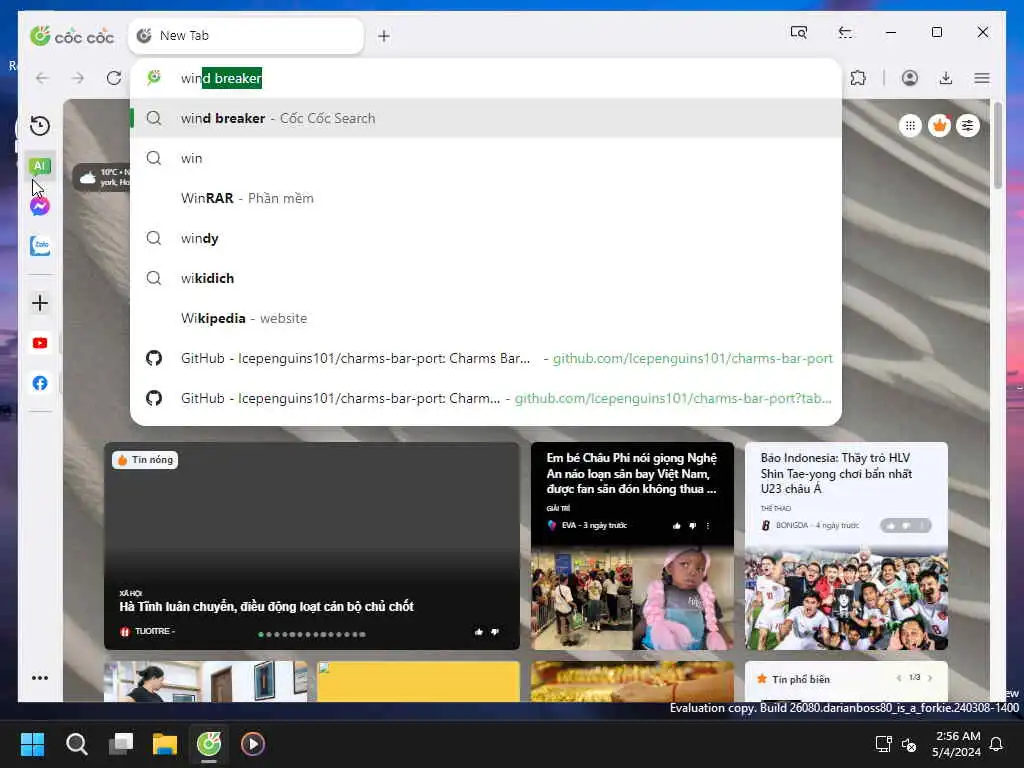Screen dimensions: 1024x768
Task: Open the Downloads icon in toolbar
Action: (x=946, y=78)
